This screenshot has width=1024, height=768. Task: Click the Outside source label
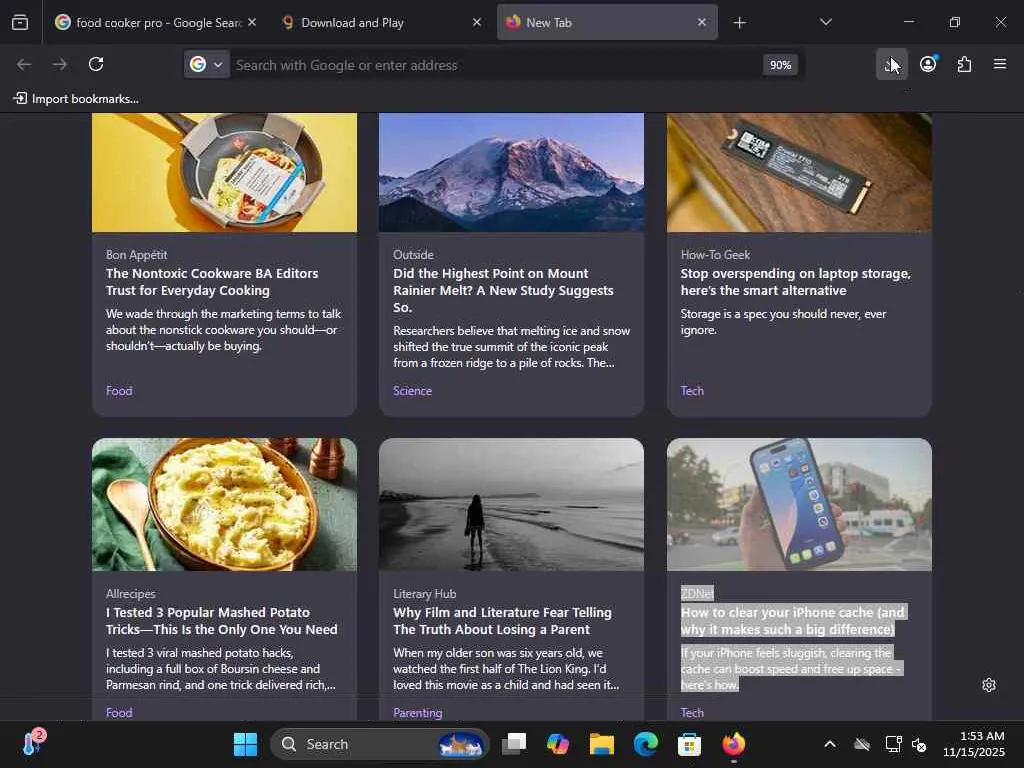pos(413,255)
